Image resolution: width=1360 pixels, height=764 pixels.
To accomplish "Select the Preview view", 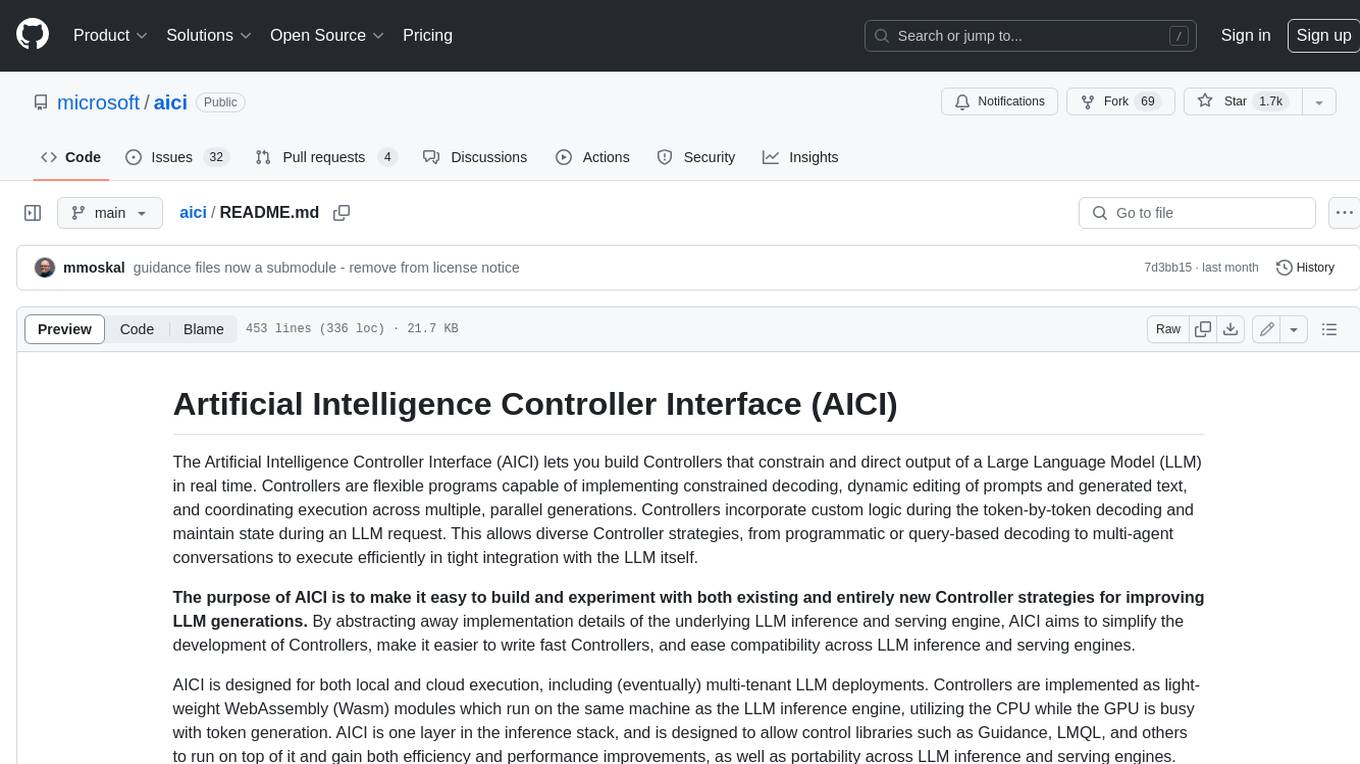I will coord(65,329).
